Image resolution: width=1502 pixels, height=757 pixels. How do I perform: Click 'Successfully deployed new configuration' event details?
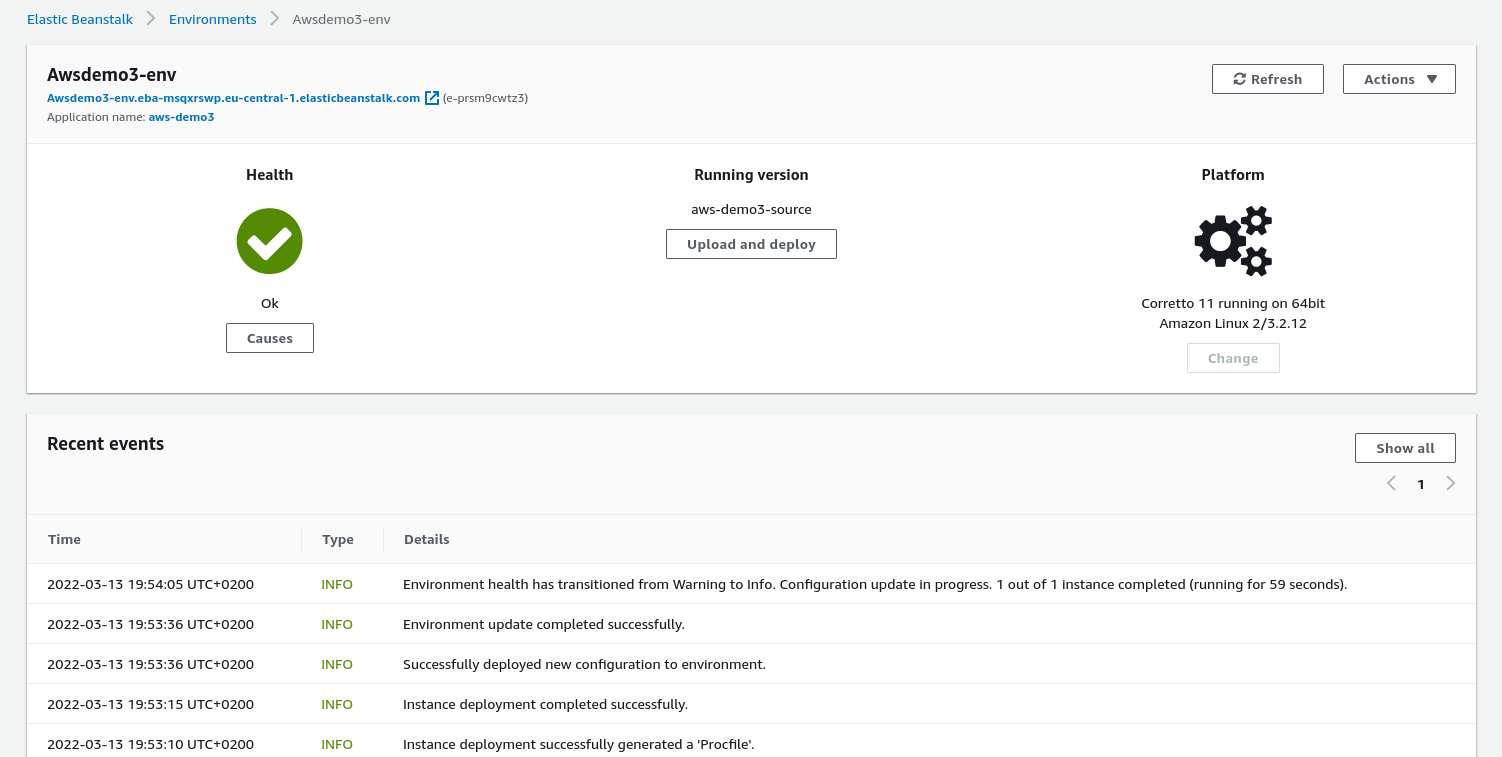pyautogui.click(x=584, y=664)
